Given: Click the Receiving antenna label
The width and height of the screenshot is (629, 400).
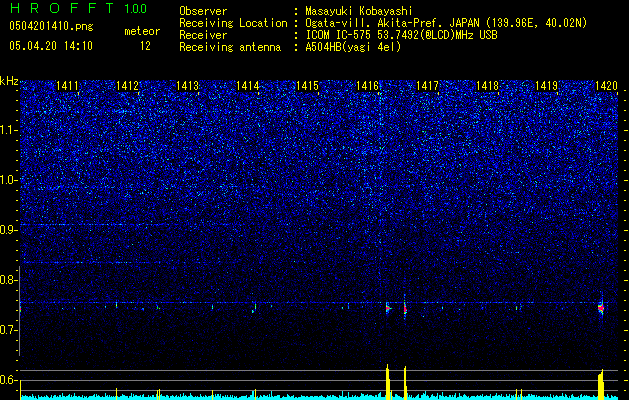Looking at the screenshot, I should (x=230, y=47).
